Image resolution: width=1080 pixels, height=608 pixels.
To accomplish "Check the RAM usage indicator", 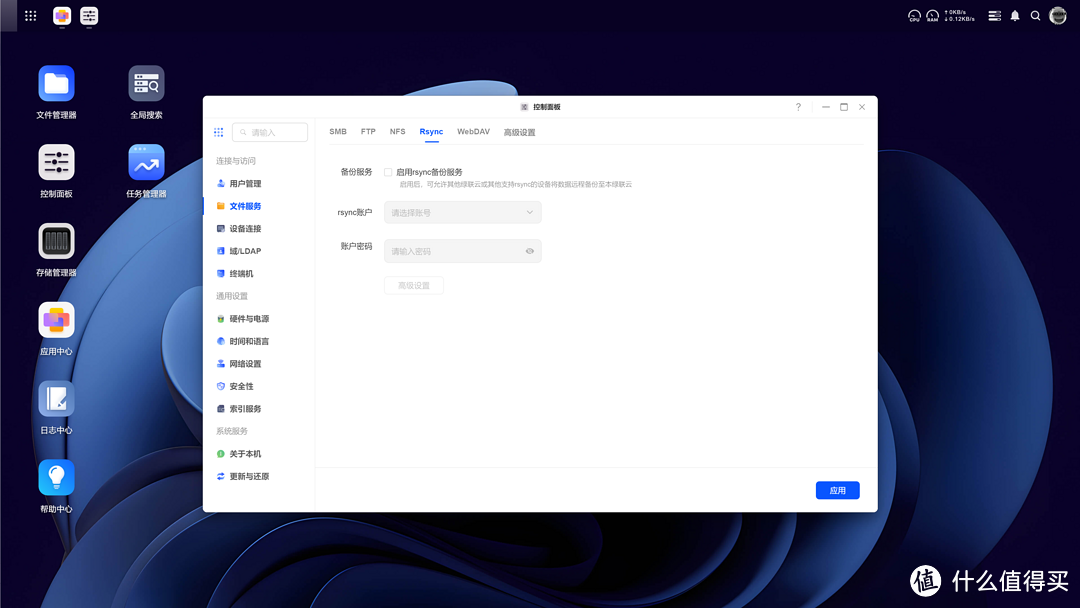I will 932,16.
